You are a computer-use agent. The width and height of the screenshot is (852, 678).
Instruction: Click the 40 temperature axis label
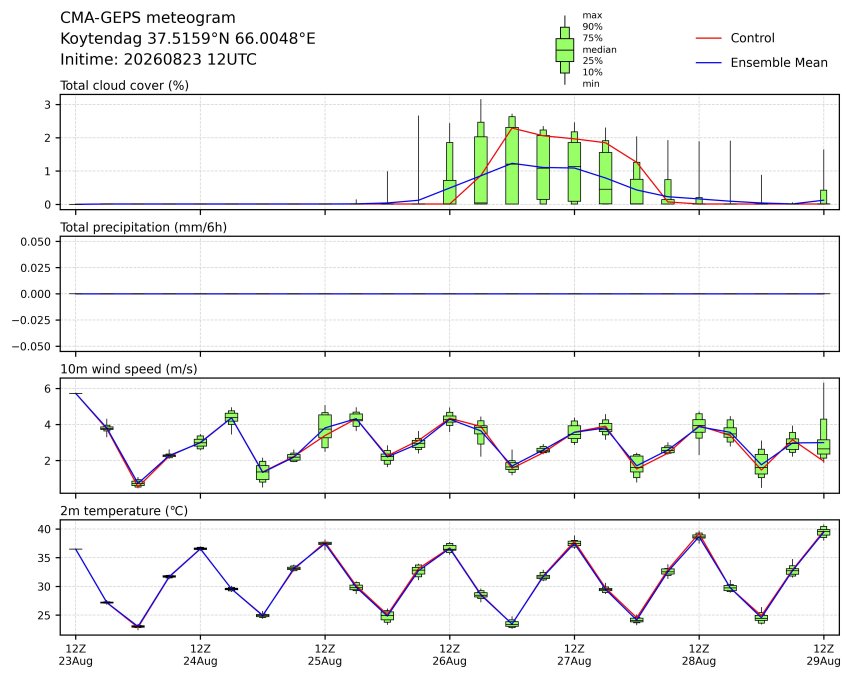tap(45, 529)
